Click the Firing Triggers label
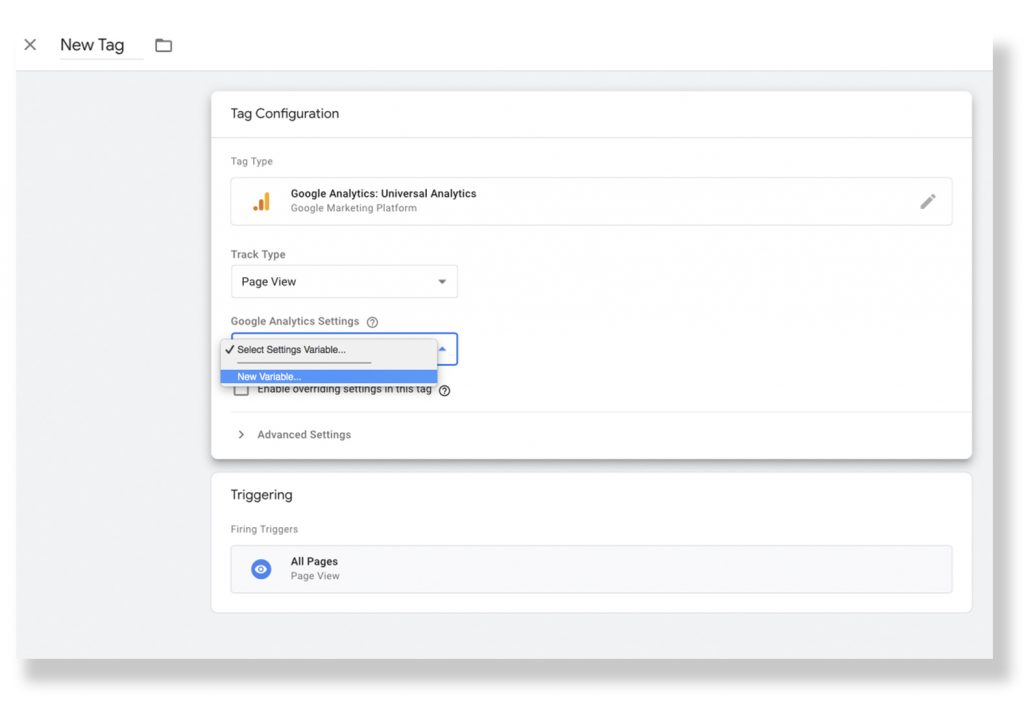 [x=264, y=529]
